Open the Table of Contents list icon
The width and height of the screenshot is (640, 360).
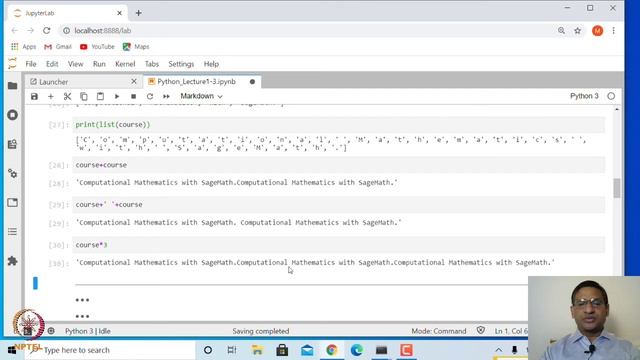[x=13, y=232]
